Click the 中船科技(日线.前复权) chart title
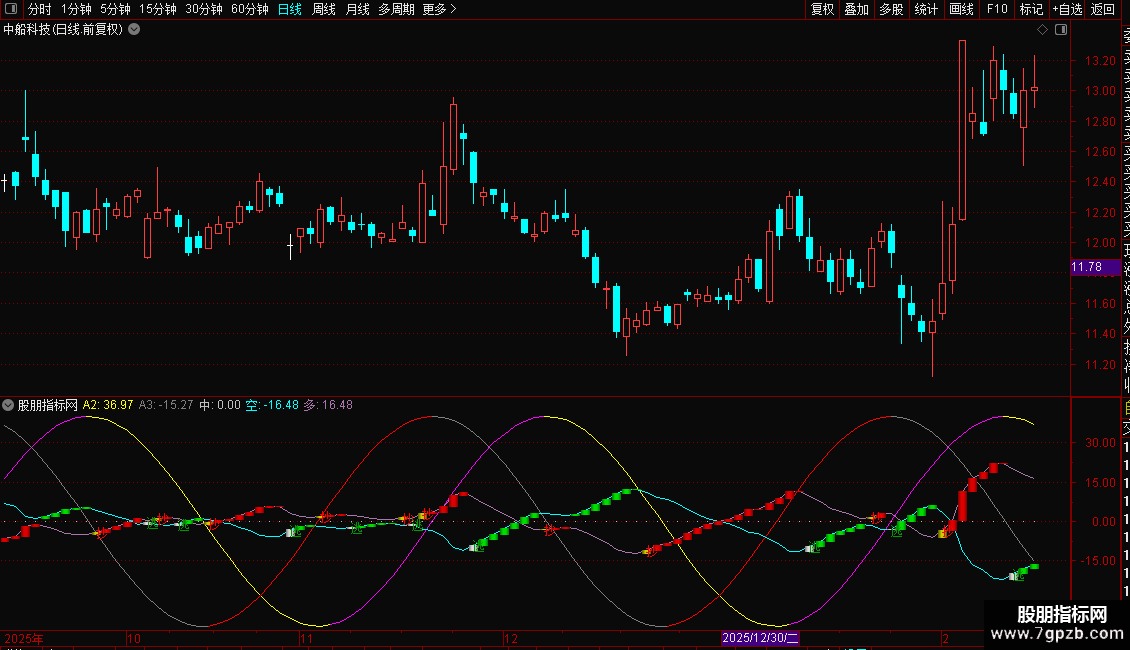Viewport: 1130px width, 650px height. click(63, 30)
